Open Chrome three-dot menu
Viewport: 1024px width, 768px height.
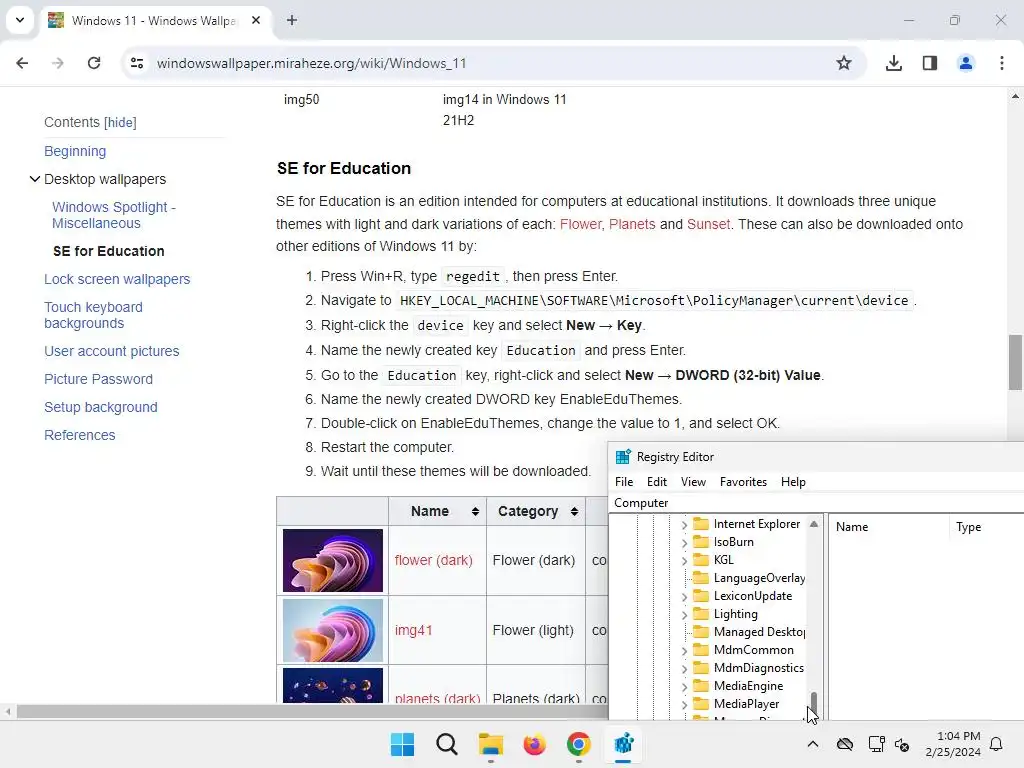pyautogui.click(x=1001, y=63)
